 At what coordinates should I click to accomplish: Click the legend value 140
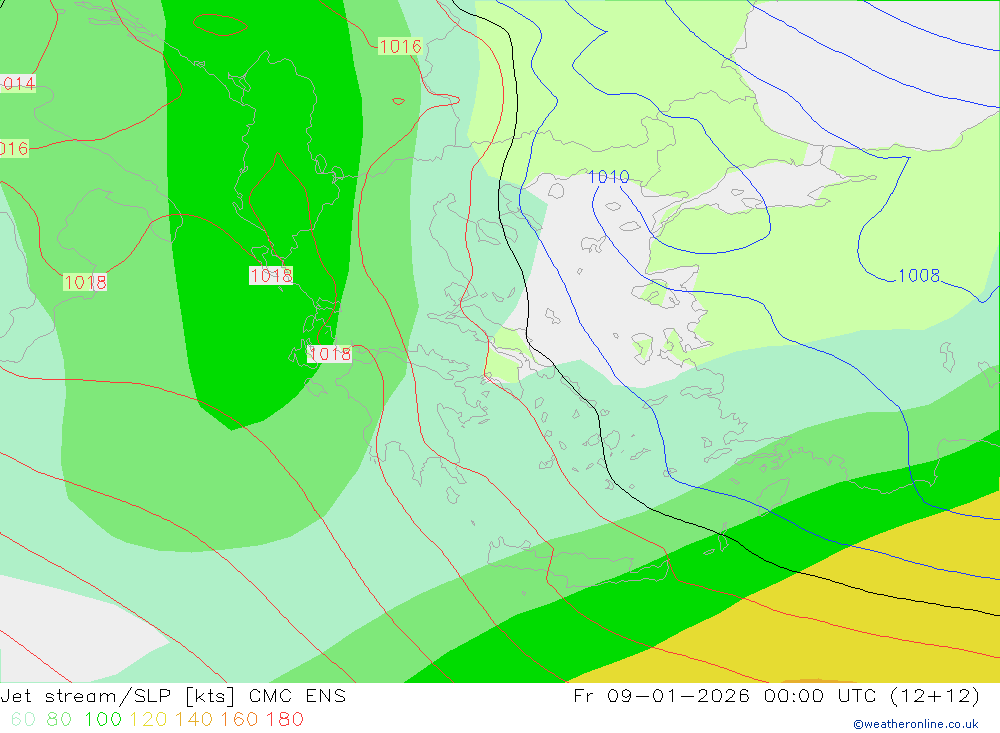tap(194, 720)
